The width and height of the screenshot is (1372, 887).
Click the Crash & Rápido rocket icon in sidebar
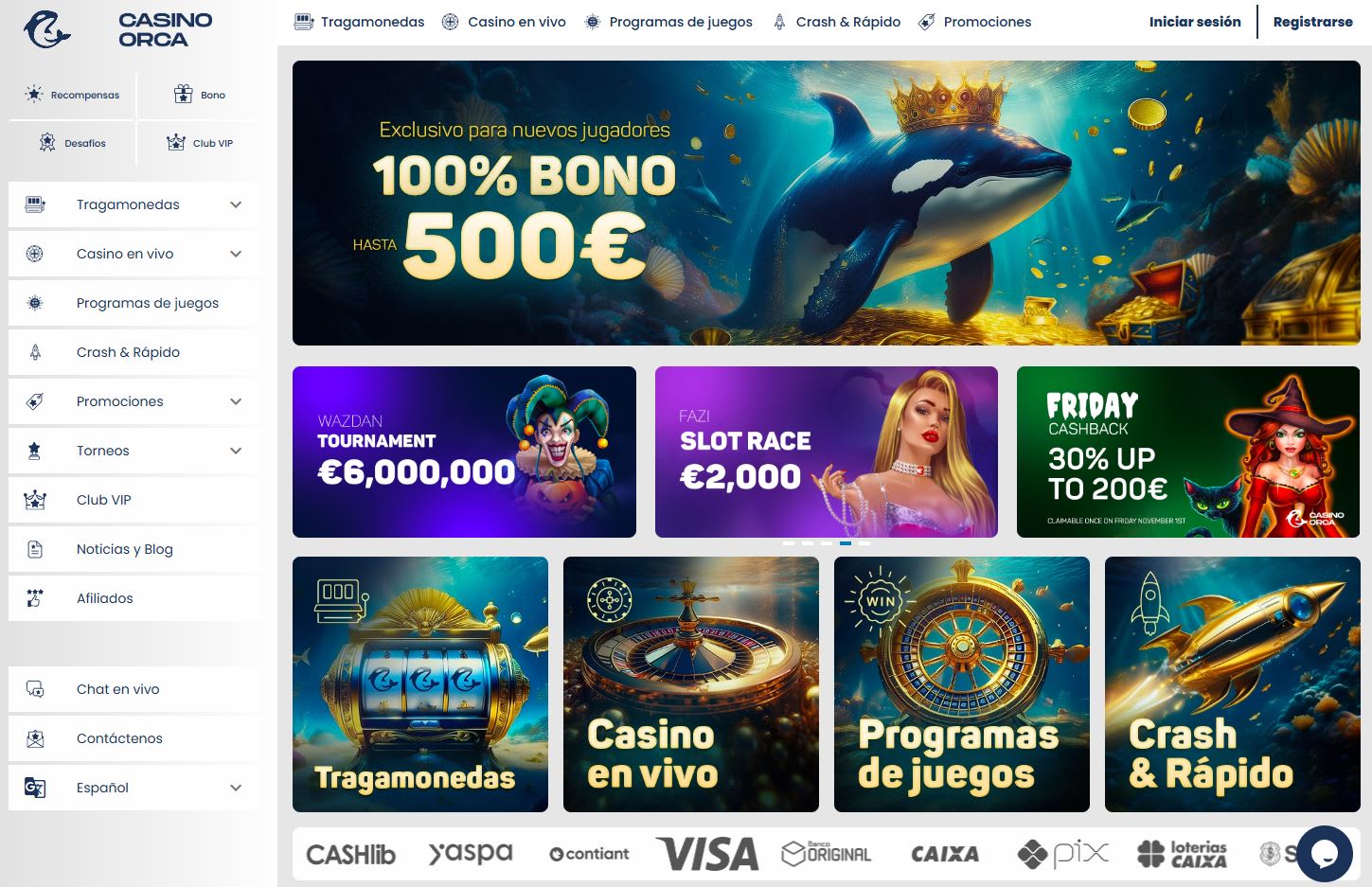click(35, 352)
